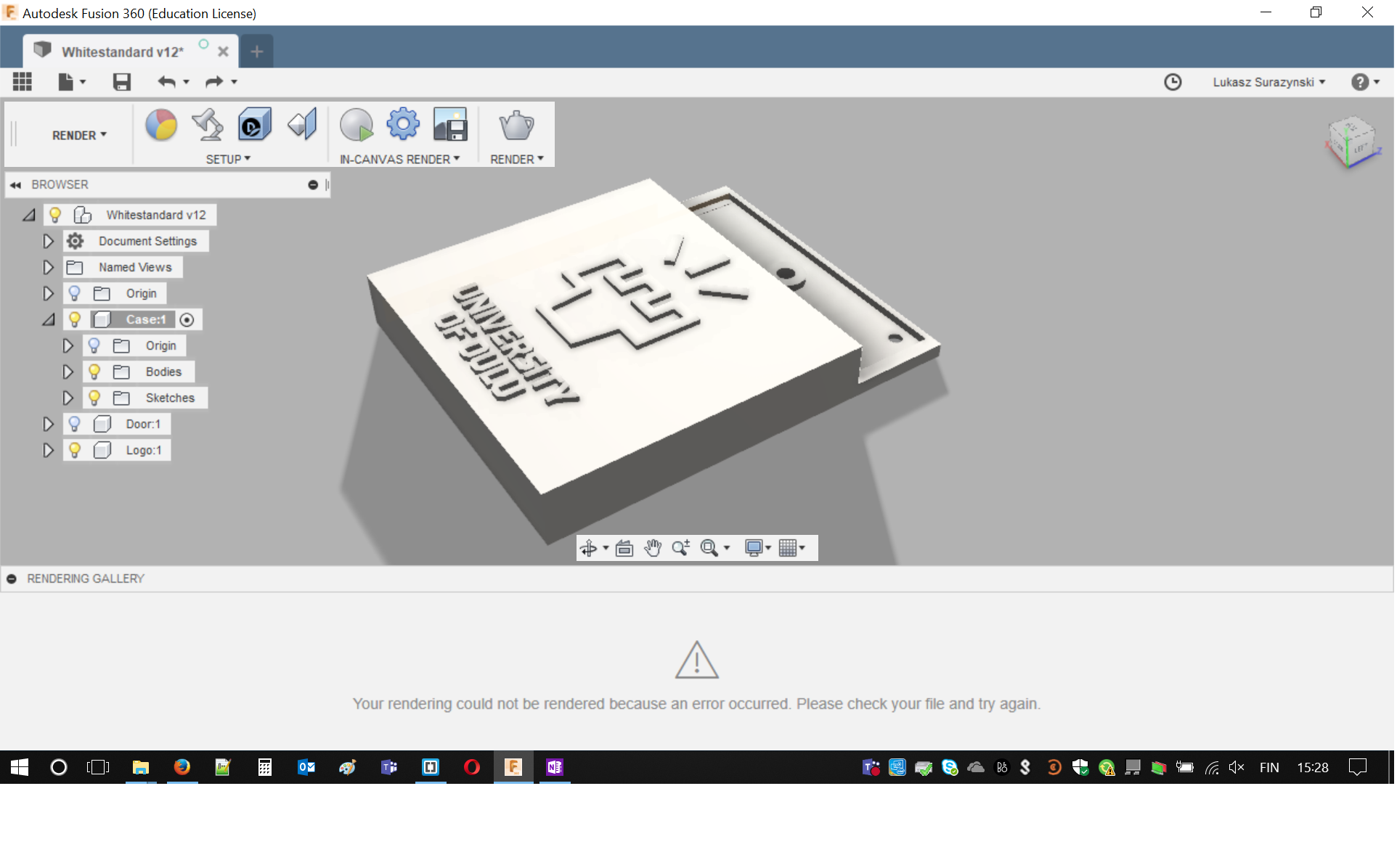Screen dimensions: 1397x868
Task: Toggle visibility of Whitestandard v12 root
Action: [55, 215]
